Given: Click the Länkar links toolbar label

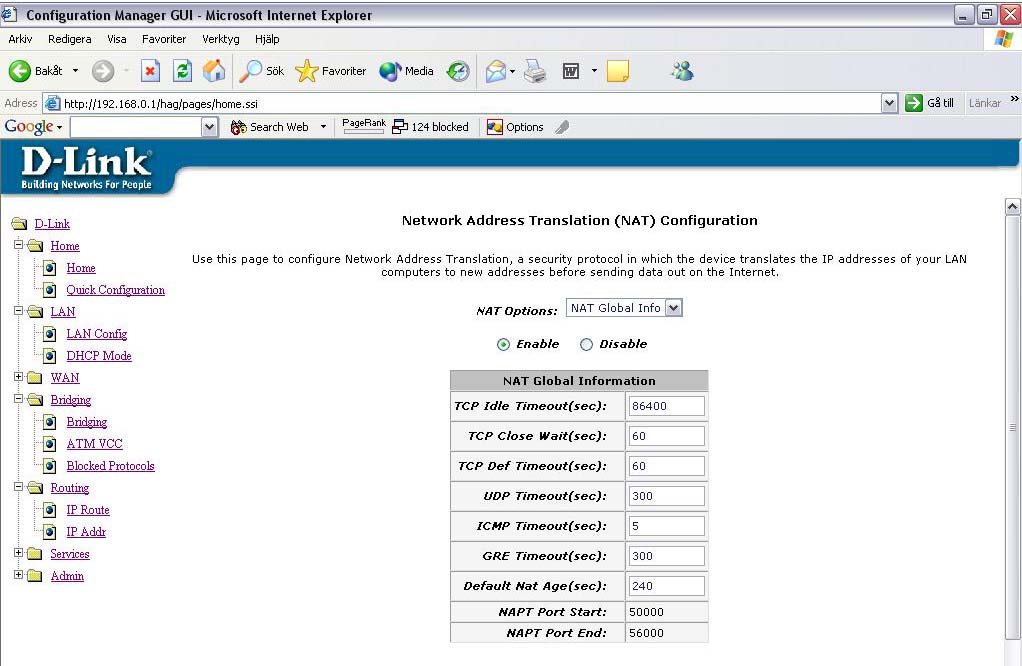Looking at the screenshot, I should click(984, 103).
